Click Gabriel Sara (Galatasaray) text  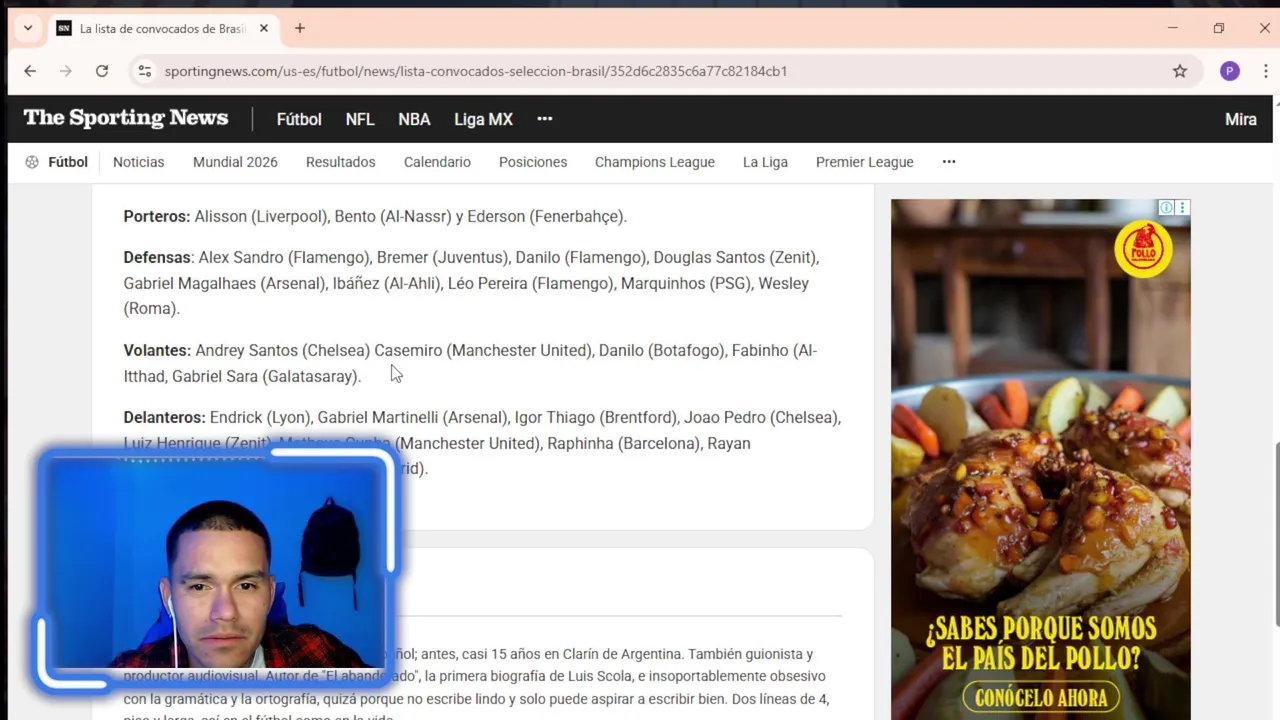point(266,376)
